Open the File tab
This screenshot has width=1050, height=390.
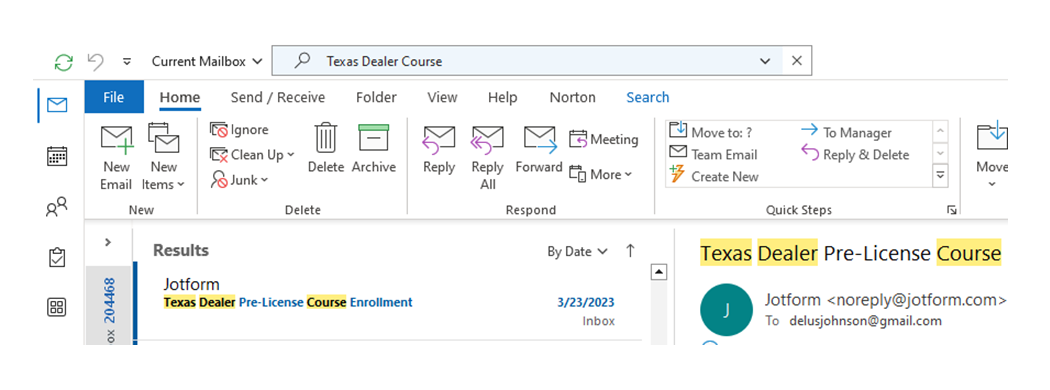tap(114, 97)
